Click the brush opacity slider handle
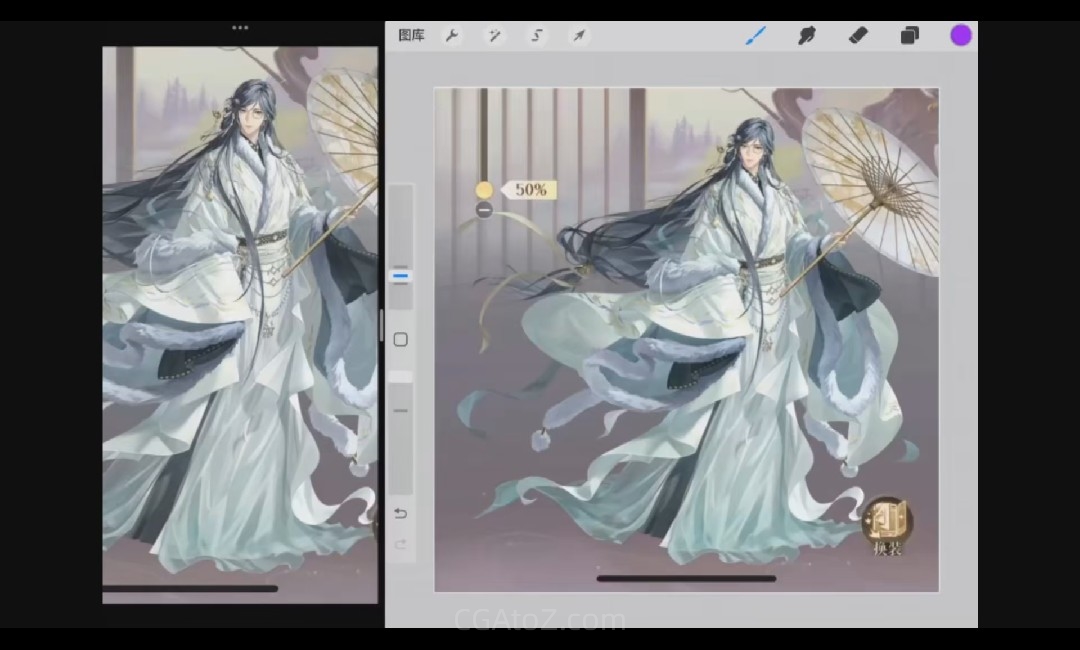Viewport: 1080px width, 650px height. [x=400, y=410]
